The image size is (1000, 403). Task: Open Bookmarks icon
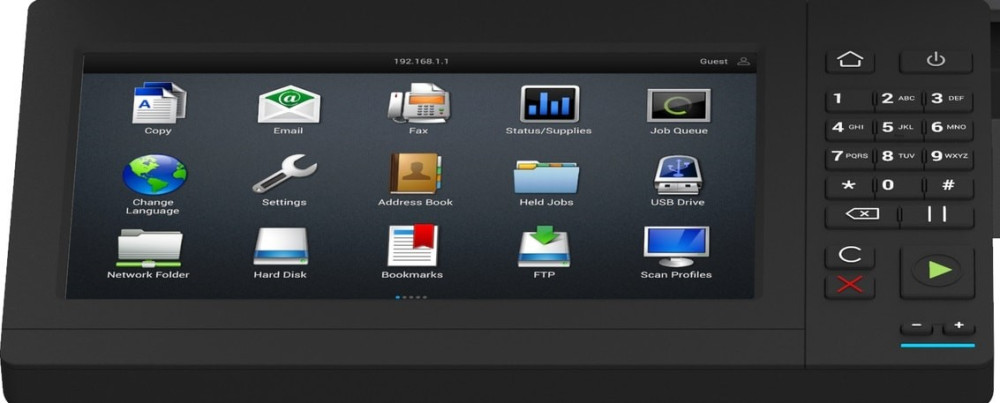pos(412,247)
